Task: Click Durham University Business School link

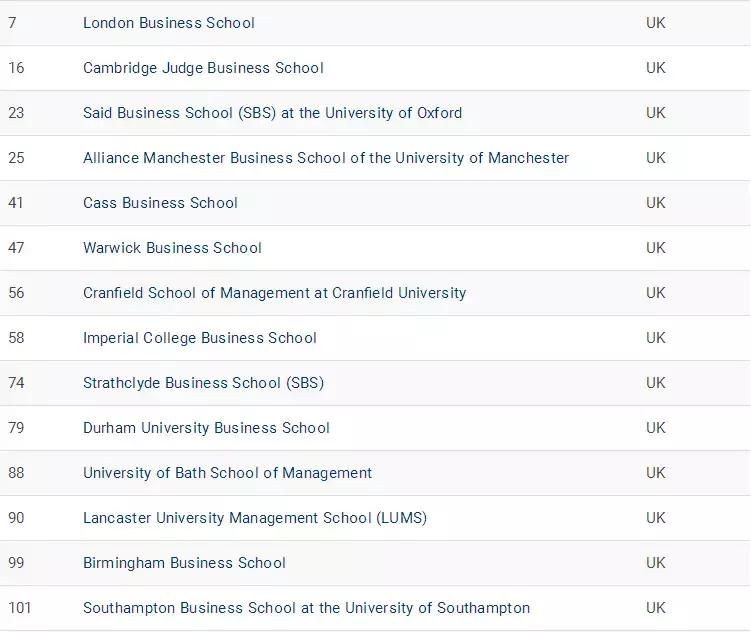Action: pos(206,428)
